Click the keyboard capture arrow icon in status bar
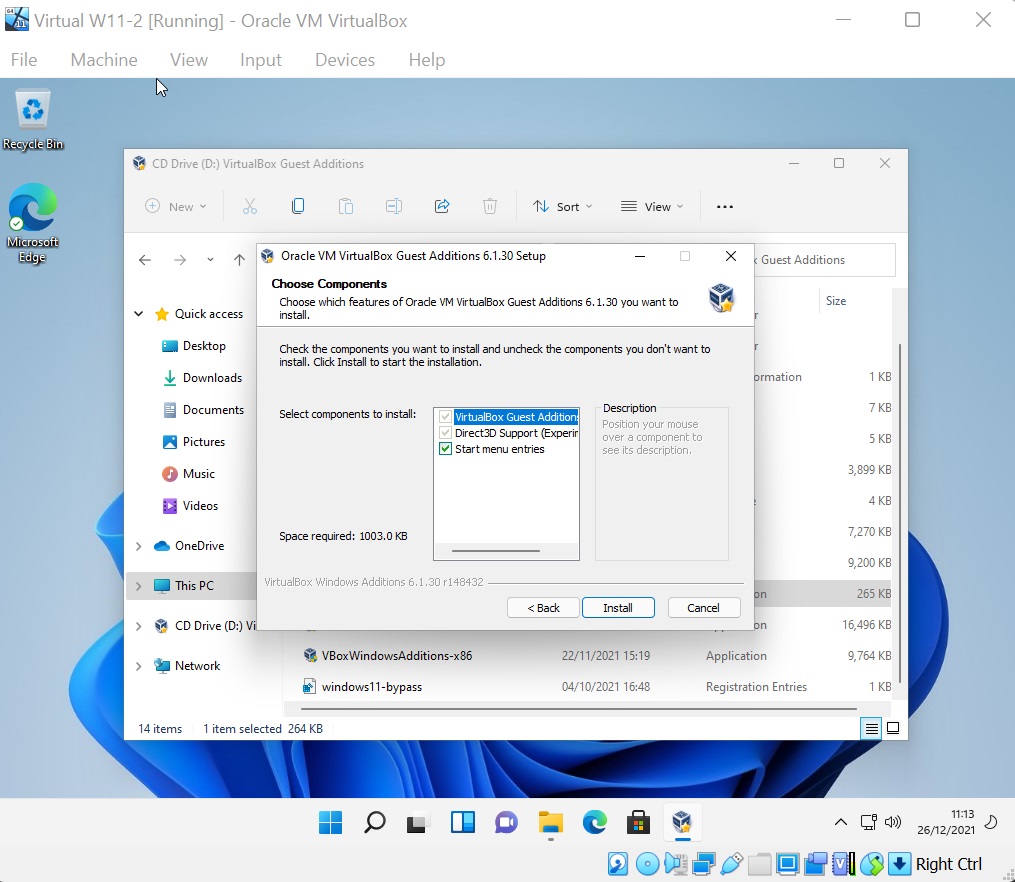Image resolution: width=1015 pixels, height=882 pixels. tap(899, 864)
